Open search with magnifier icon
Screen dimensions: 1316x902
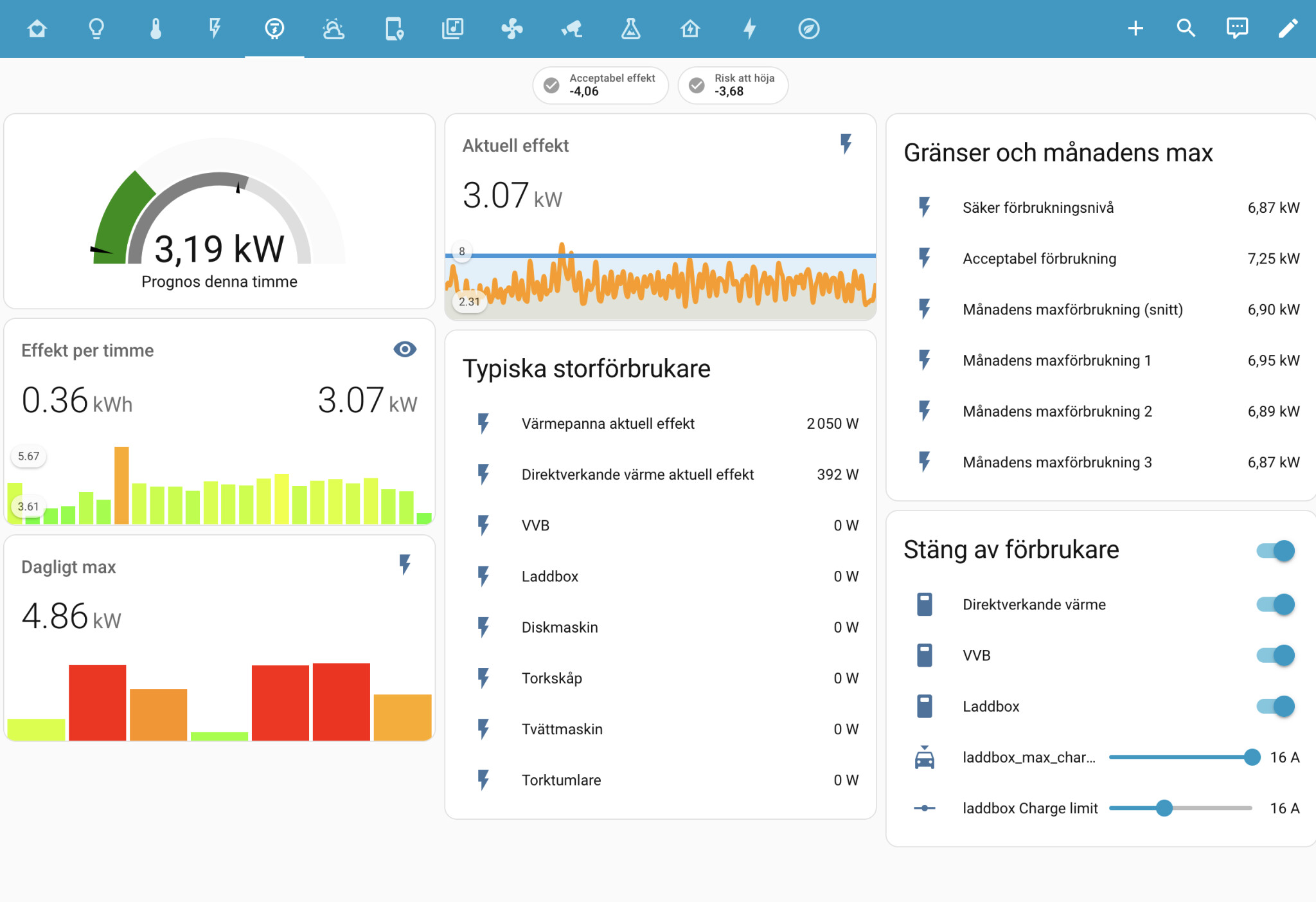[x=1186, y=28]
